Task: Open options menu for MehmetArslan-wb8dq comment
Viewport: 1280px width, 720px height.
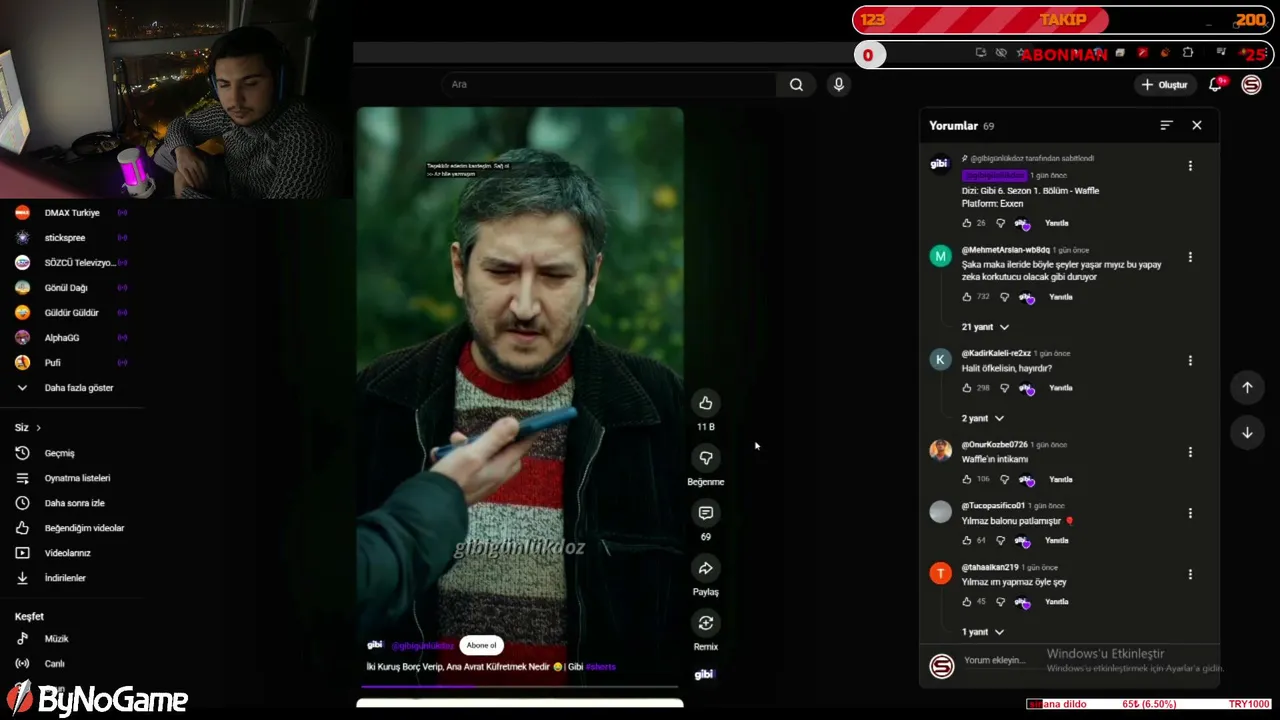Action: click(1190, 257)
